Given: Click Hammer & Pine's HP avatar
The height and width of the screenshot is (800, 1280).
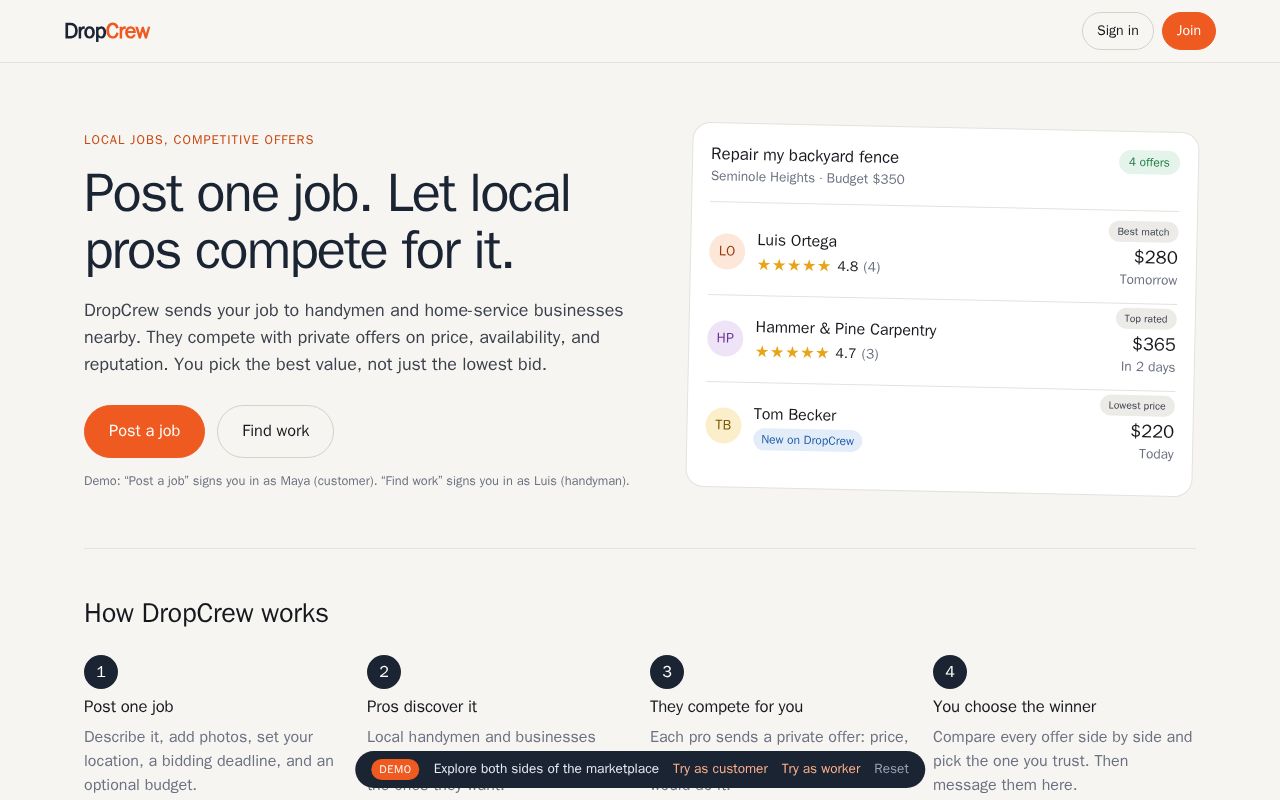Looking at the screenshot, I should (725, 338).
